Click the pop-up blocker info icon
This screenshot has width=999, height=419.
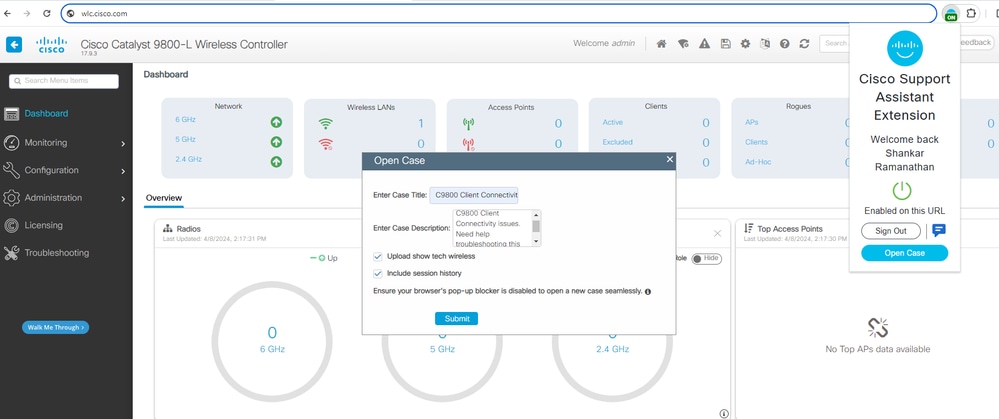pos(648,292)
